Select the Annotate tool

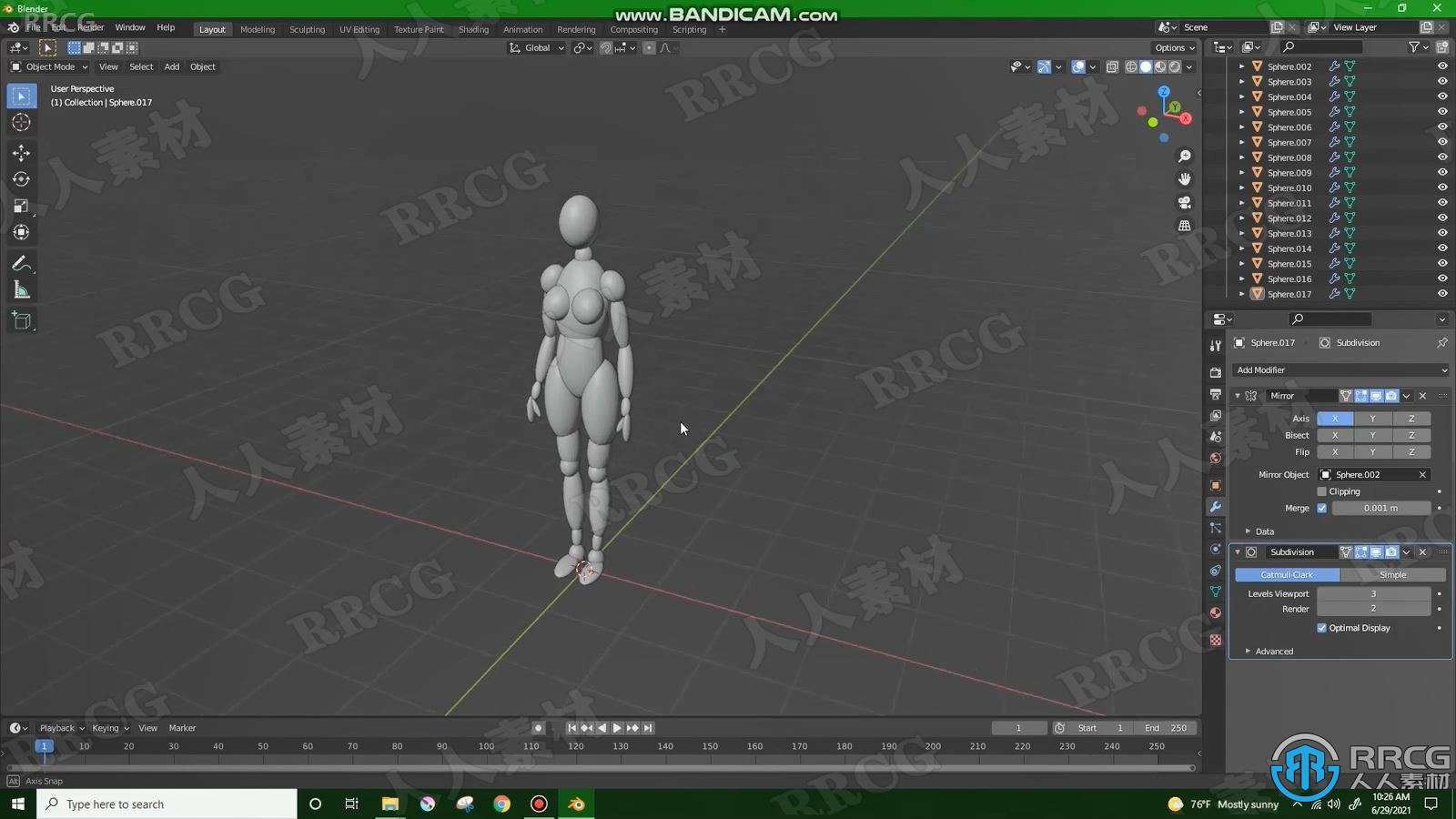(21, 264)
